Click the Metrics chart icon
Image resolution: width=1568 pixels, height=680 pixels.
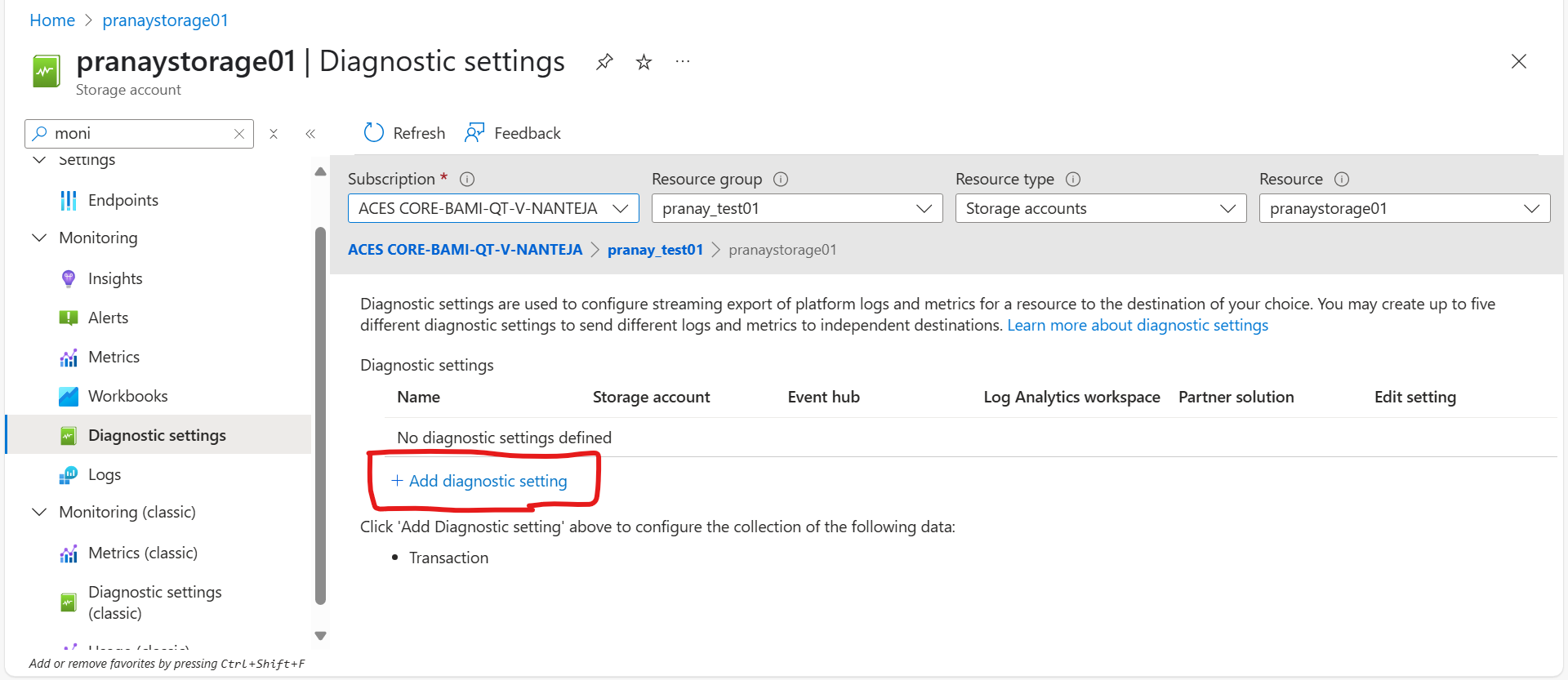[69, 358]
